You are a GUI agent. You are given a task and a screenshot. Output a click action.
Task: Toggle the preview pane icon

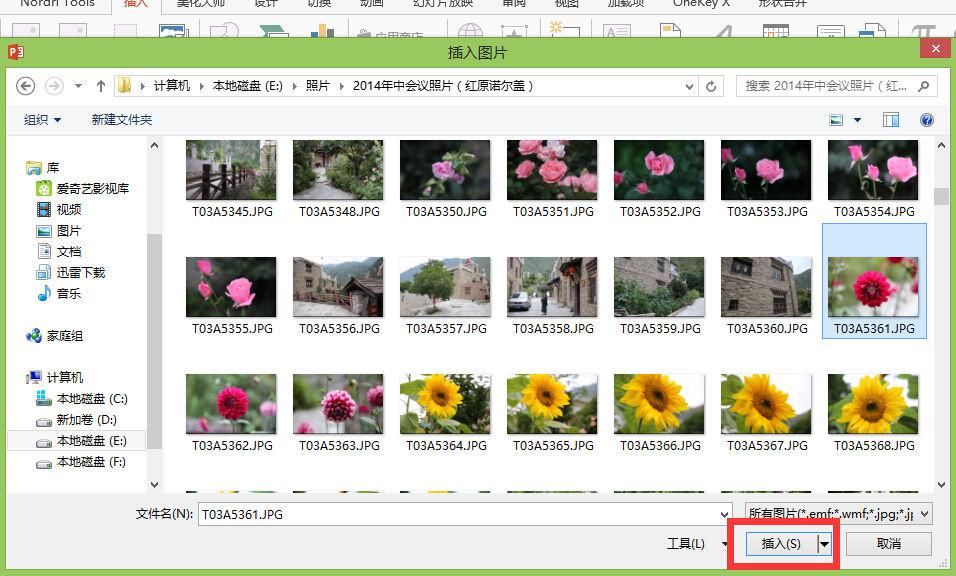point(890,120)
